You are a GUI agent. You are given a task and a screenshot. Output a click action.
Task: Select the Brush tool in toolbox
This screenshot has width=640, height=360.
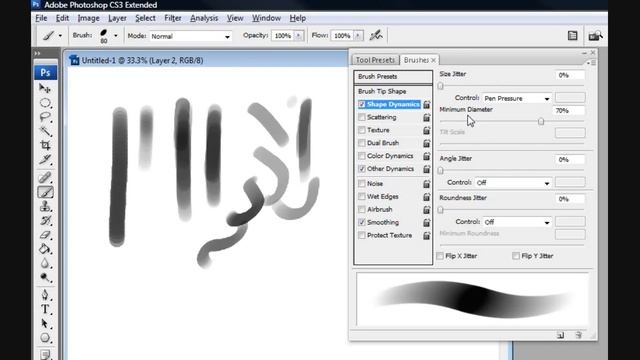coord(45,192)
